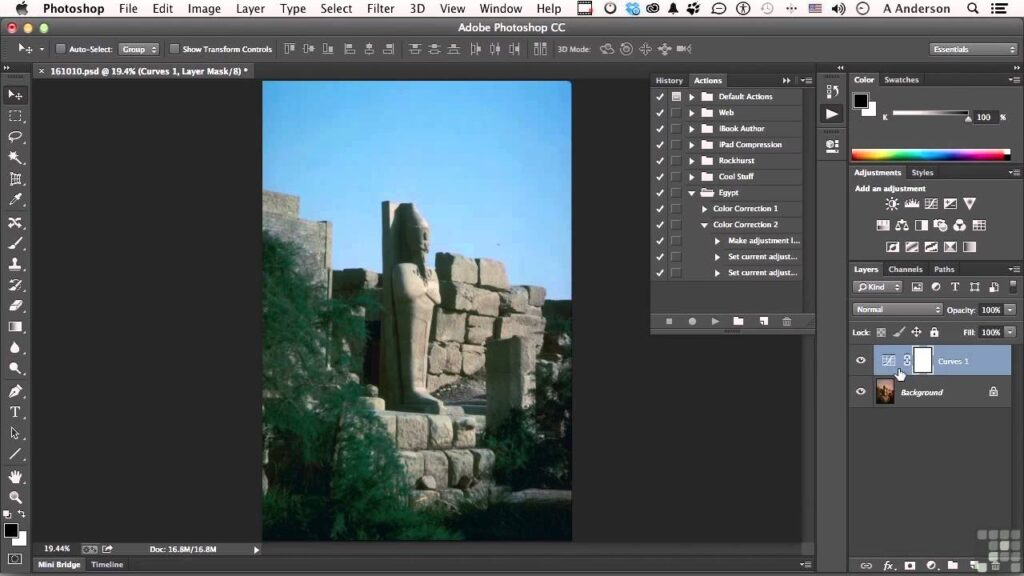The height and width of the screenshot is (576, 1024).
Task: Click the Brightness/Contrast adjustment icon
Action: pyautogui.click(x=891, y=204)
